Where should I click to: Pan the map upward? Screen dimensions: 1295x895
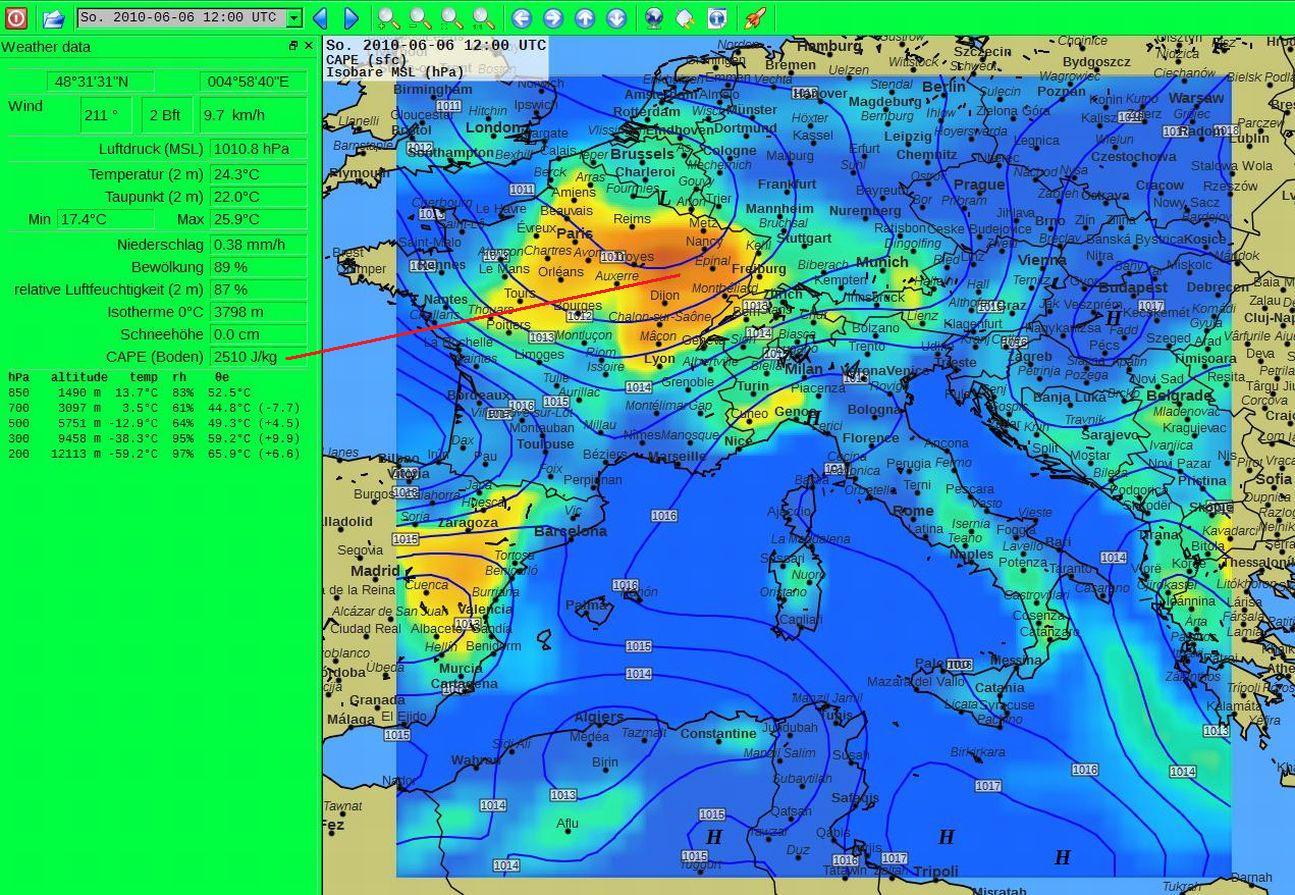pos(585,18)
